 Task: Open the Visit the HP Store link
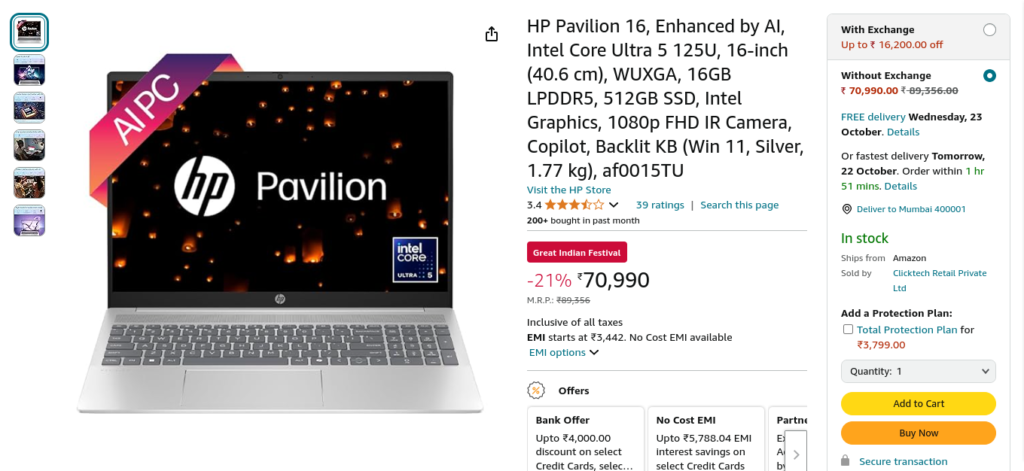(x=569, y=190)
